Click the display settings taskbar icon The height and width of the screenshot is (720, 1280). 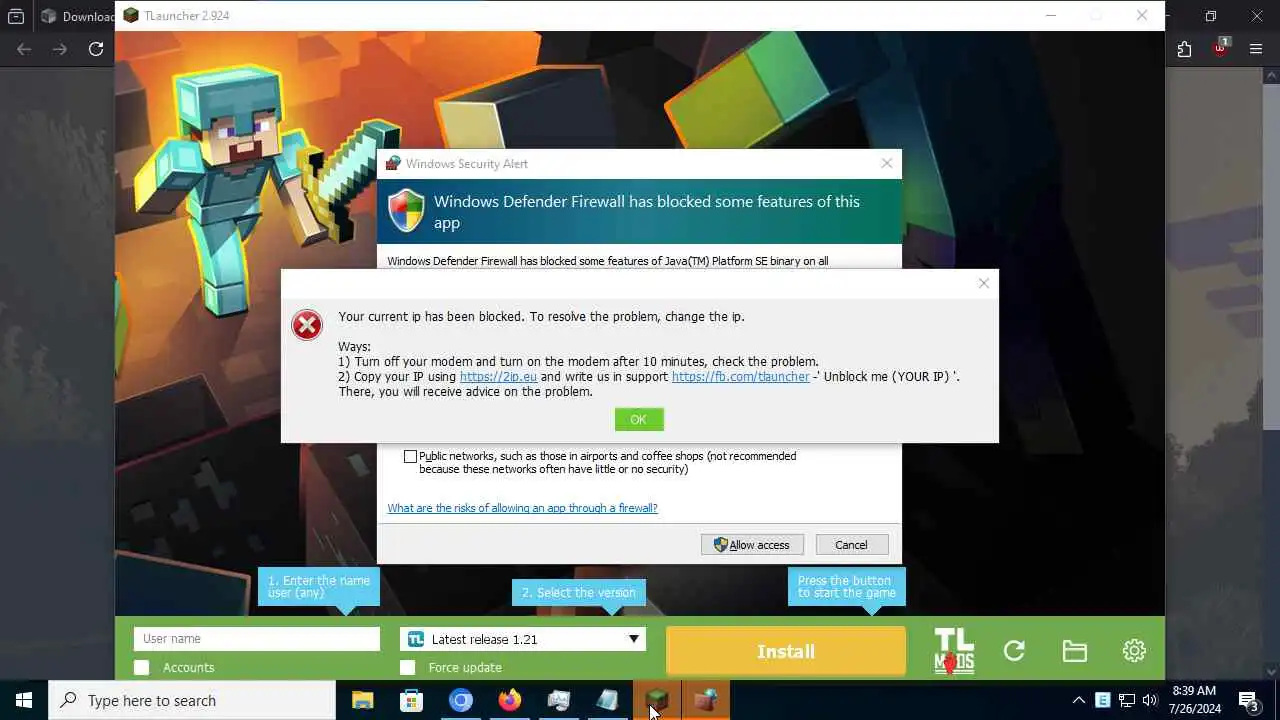click(x=558, y=700)
